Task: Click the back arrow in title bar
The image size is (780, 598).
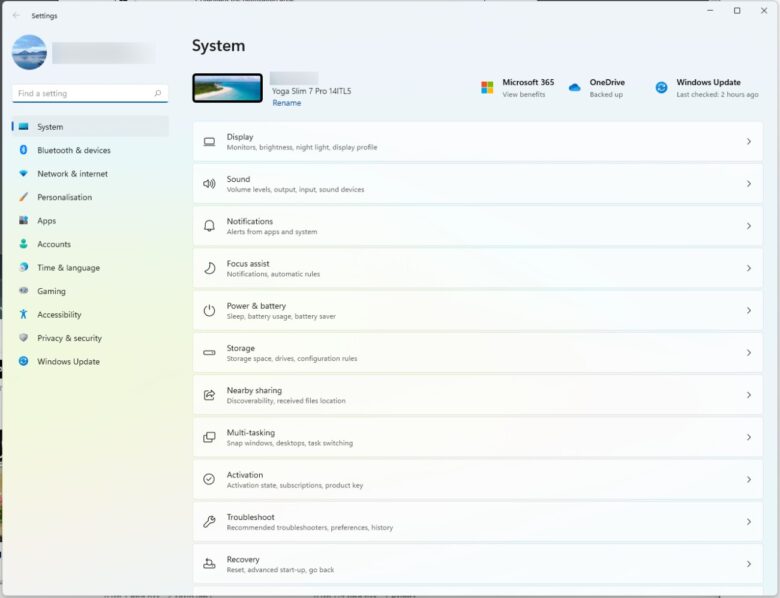Action: click(x=16, y=15)
